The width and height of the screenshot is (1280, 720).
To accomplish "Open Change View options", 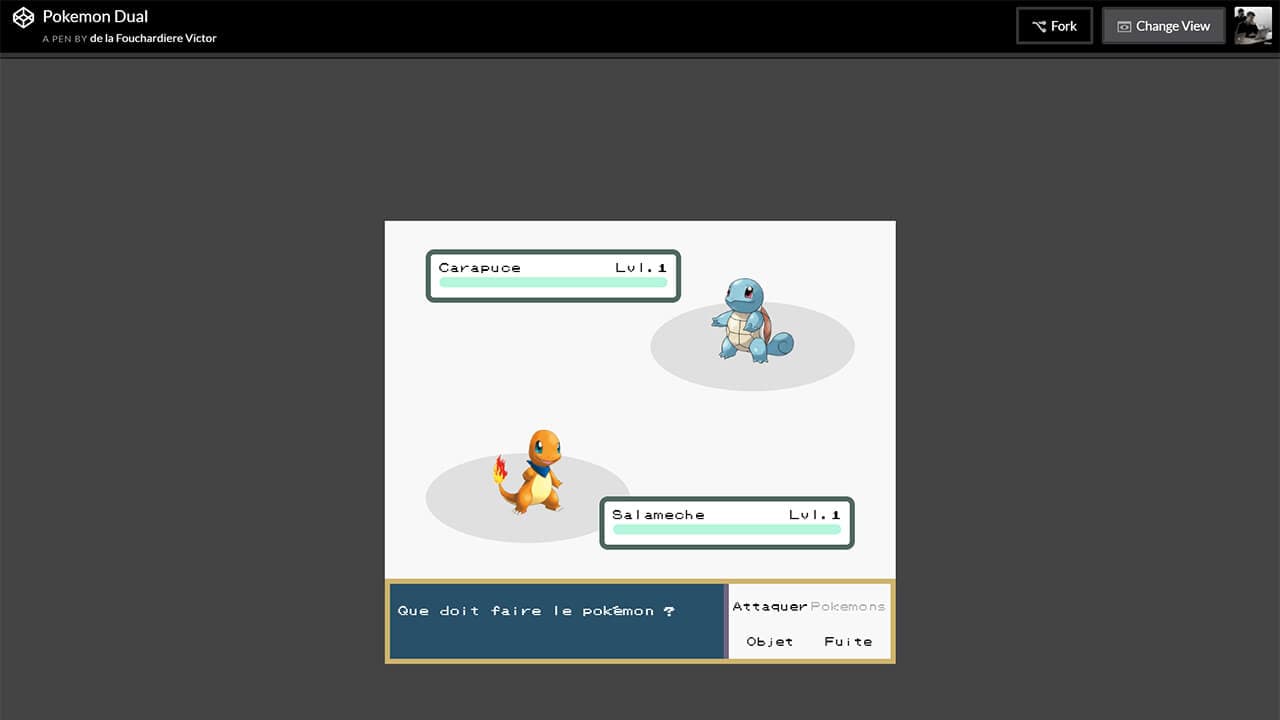I will (x=1163, y=25).
